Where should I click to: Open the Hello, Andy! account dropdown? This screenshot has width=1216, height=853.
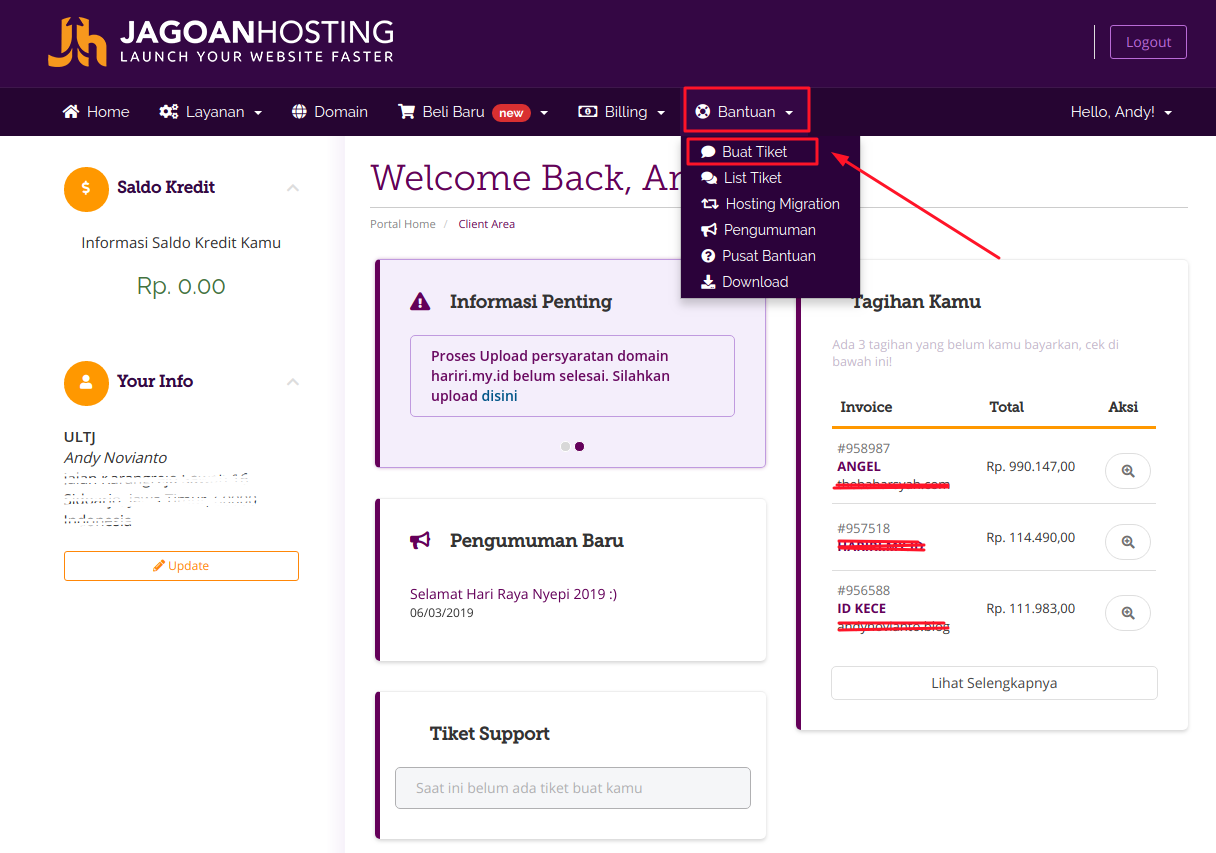[x=1121, y=112]
